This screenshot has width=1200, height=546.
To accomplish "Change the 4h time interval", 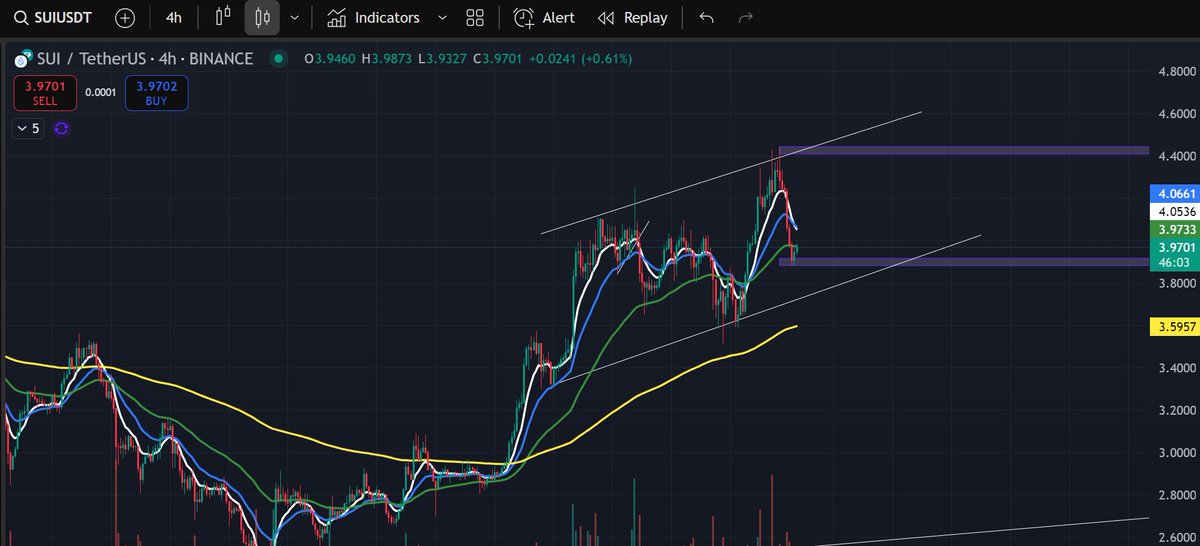I will coord(174,18).
